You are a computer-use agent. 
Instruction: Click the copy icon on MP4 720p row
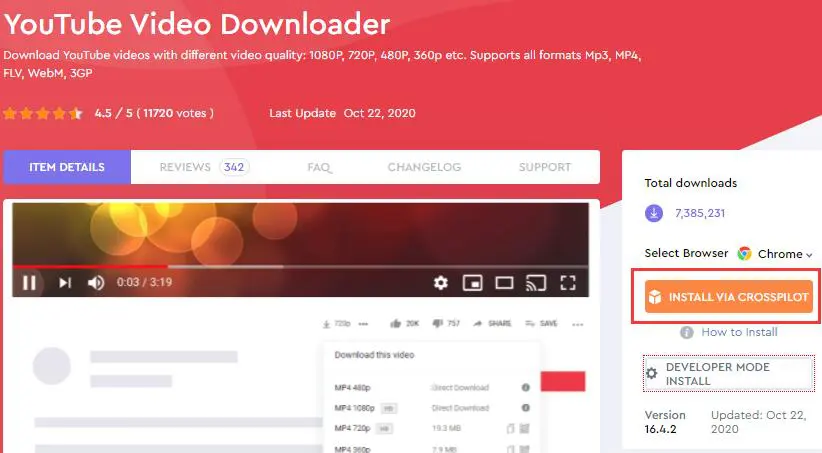[510, 428]
